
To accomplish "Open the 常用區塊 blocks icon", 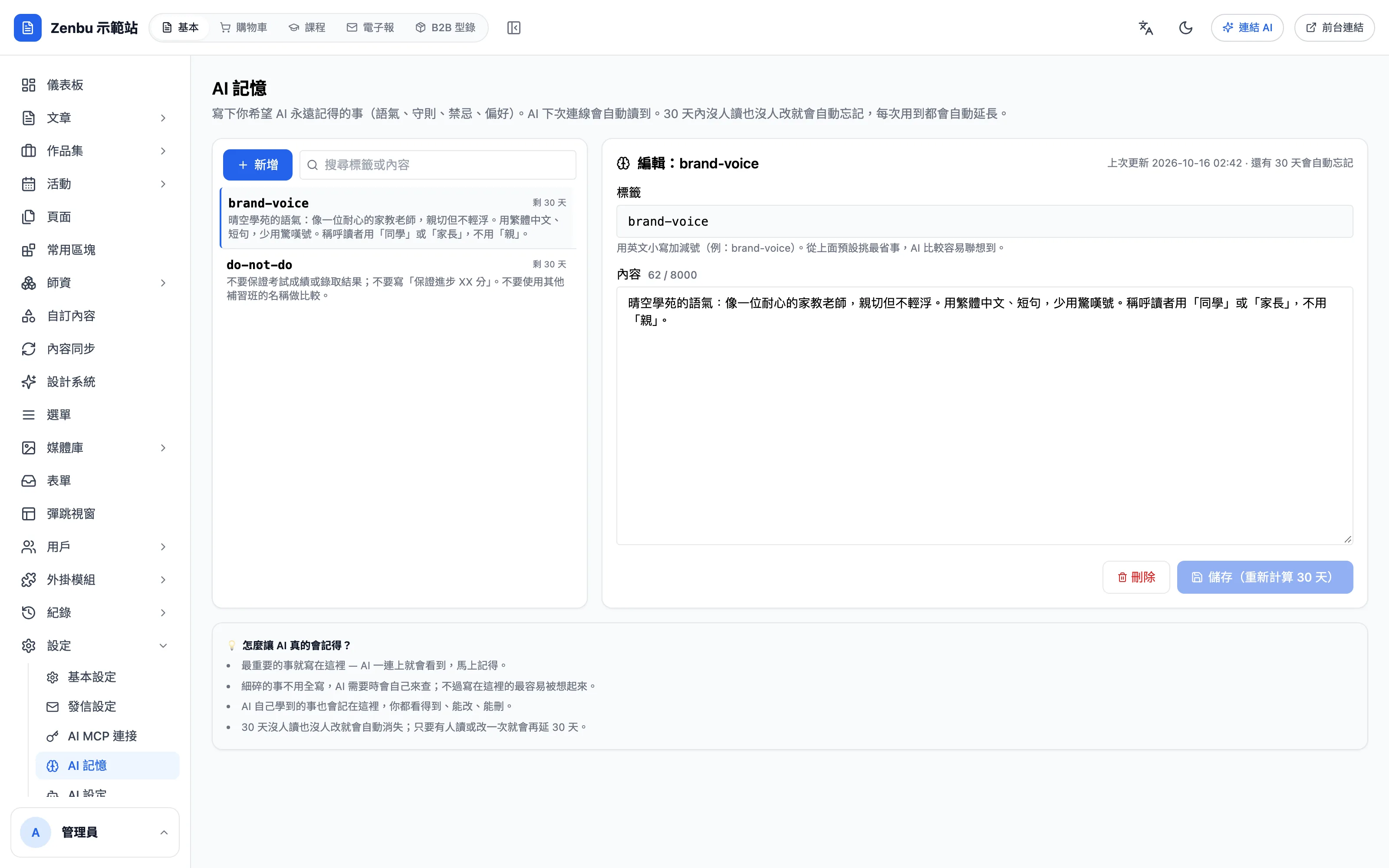I will pos(29,250).
